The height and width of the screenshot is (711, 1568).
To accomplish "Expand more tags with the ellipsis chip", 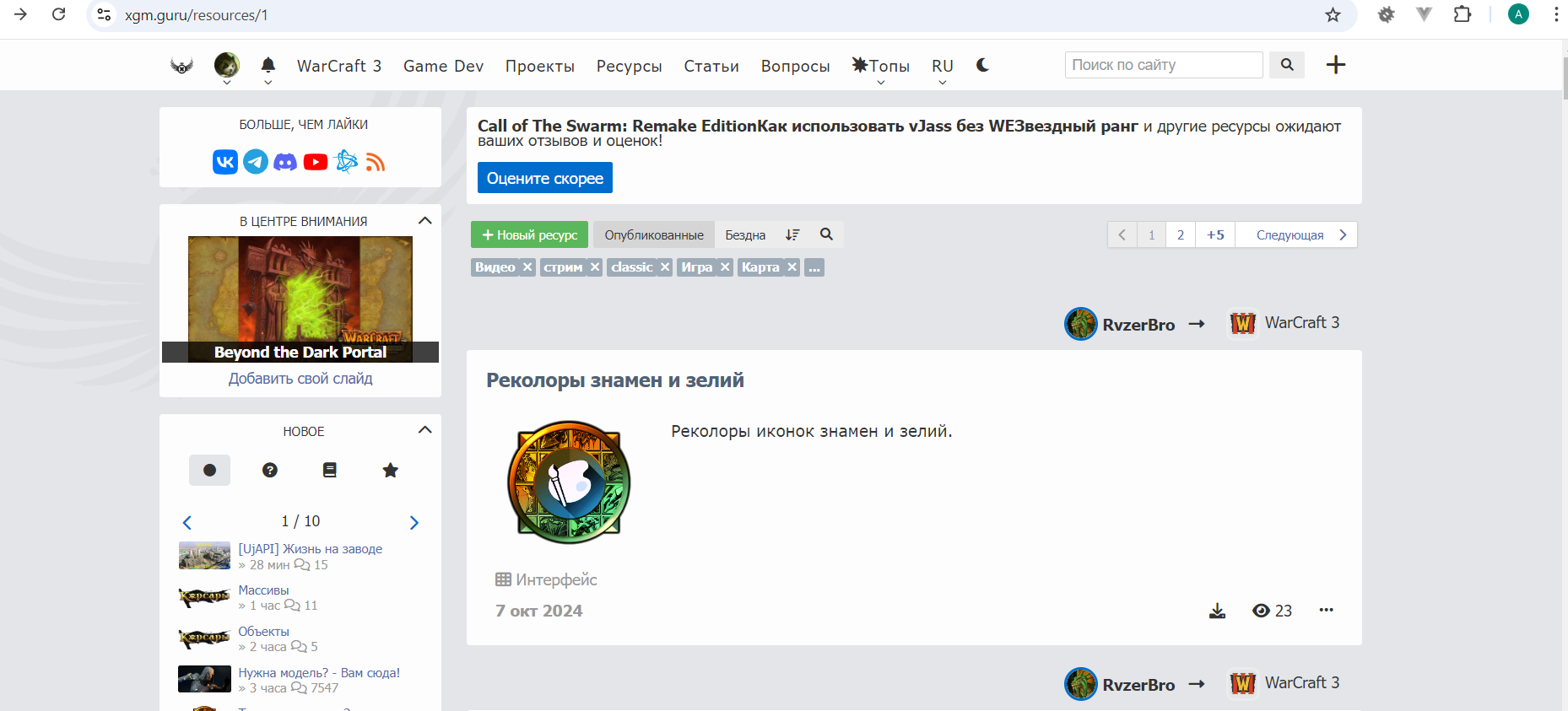I will pos(814,267).
